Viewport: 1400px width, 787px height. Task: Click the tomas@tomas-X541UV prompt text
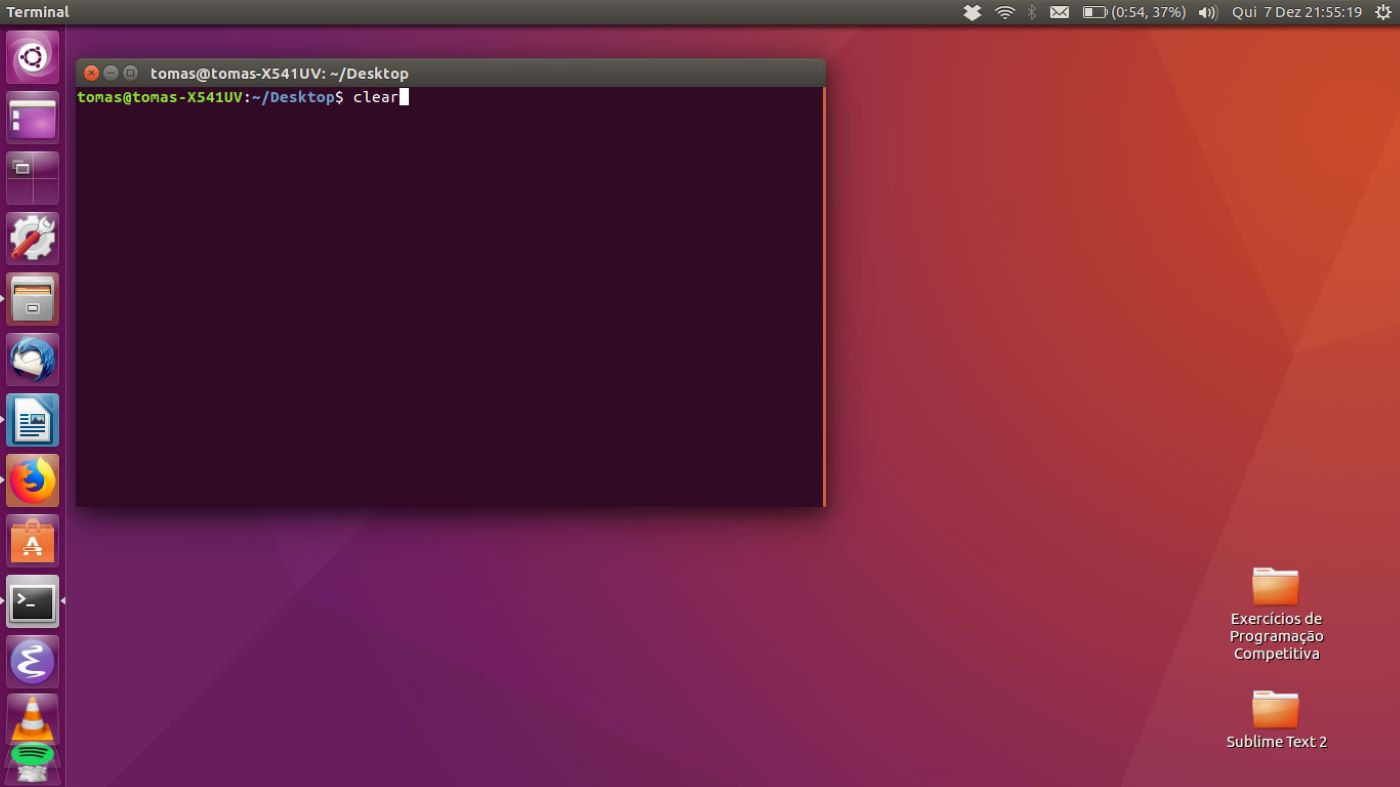160,97
